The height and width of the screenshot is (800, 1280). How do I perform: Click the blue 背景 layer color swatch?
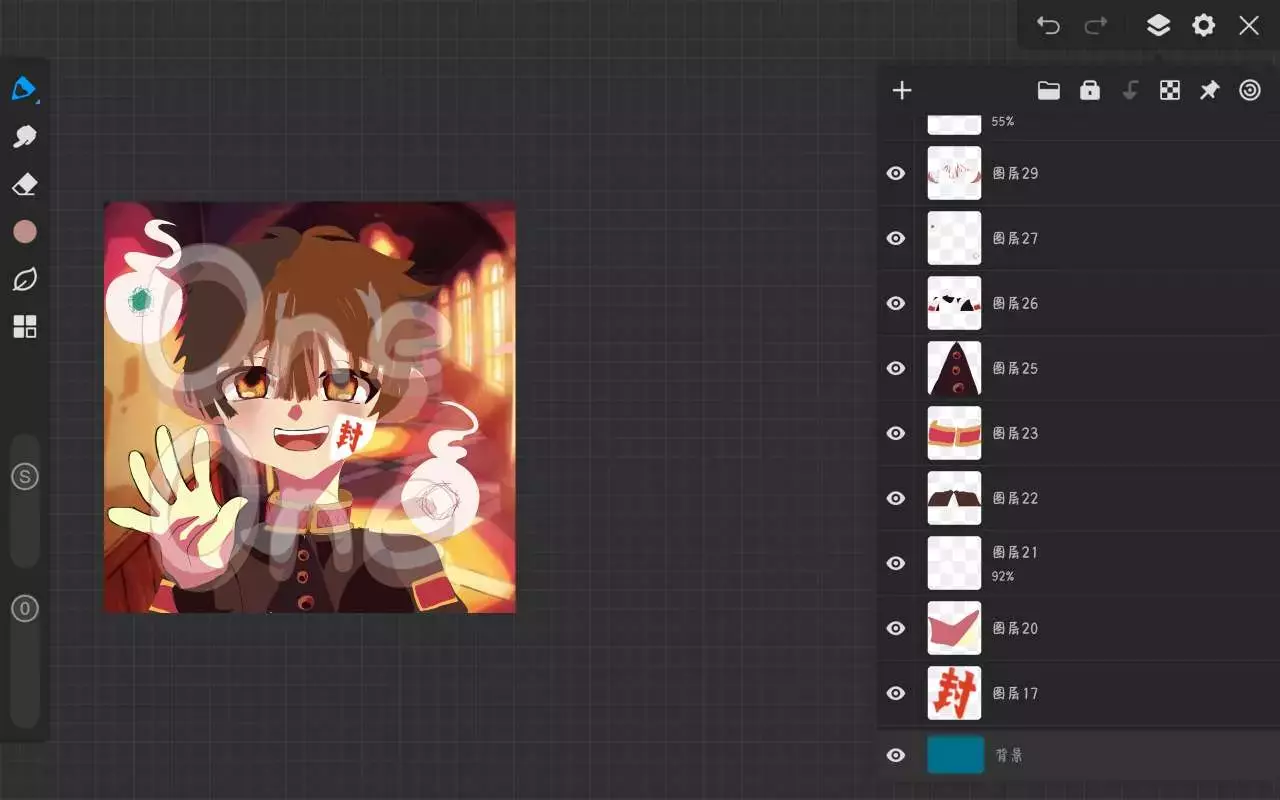click(x=955, y=755)
